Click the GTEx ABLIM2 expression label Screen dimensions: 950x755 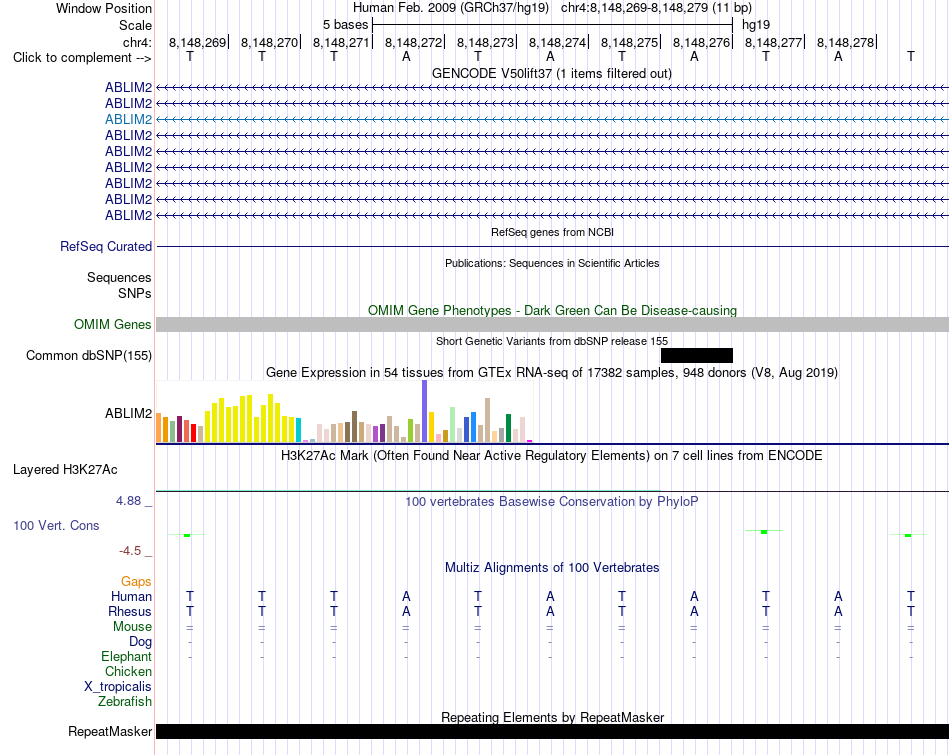click(128, 413)
